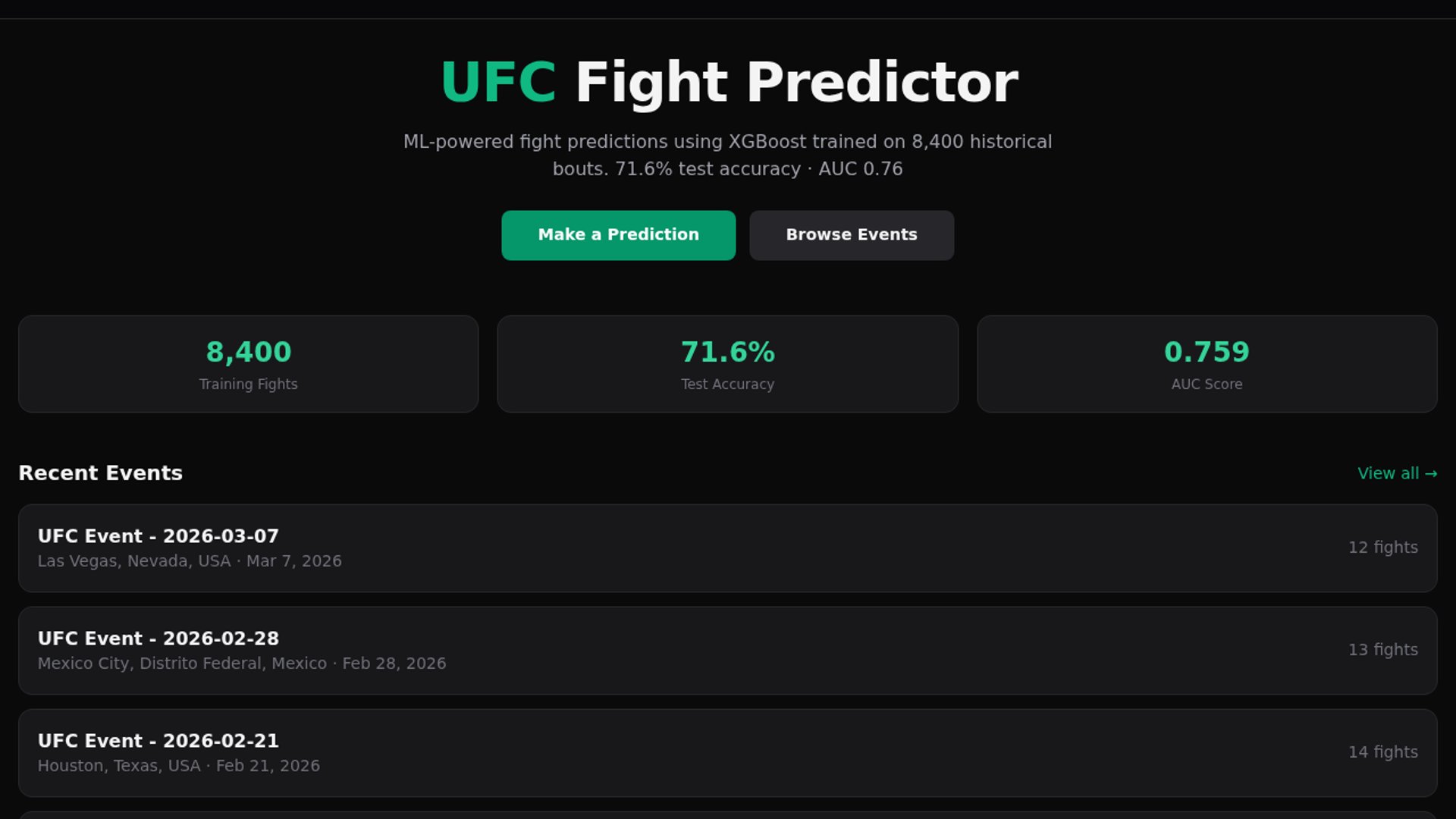The width and height of the screenshot is (1456, 819).
Task: Click the Recent Events section heading
Action: pos(101,473)
